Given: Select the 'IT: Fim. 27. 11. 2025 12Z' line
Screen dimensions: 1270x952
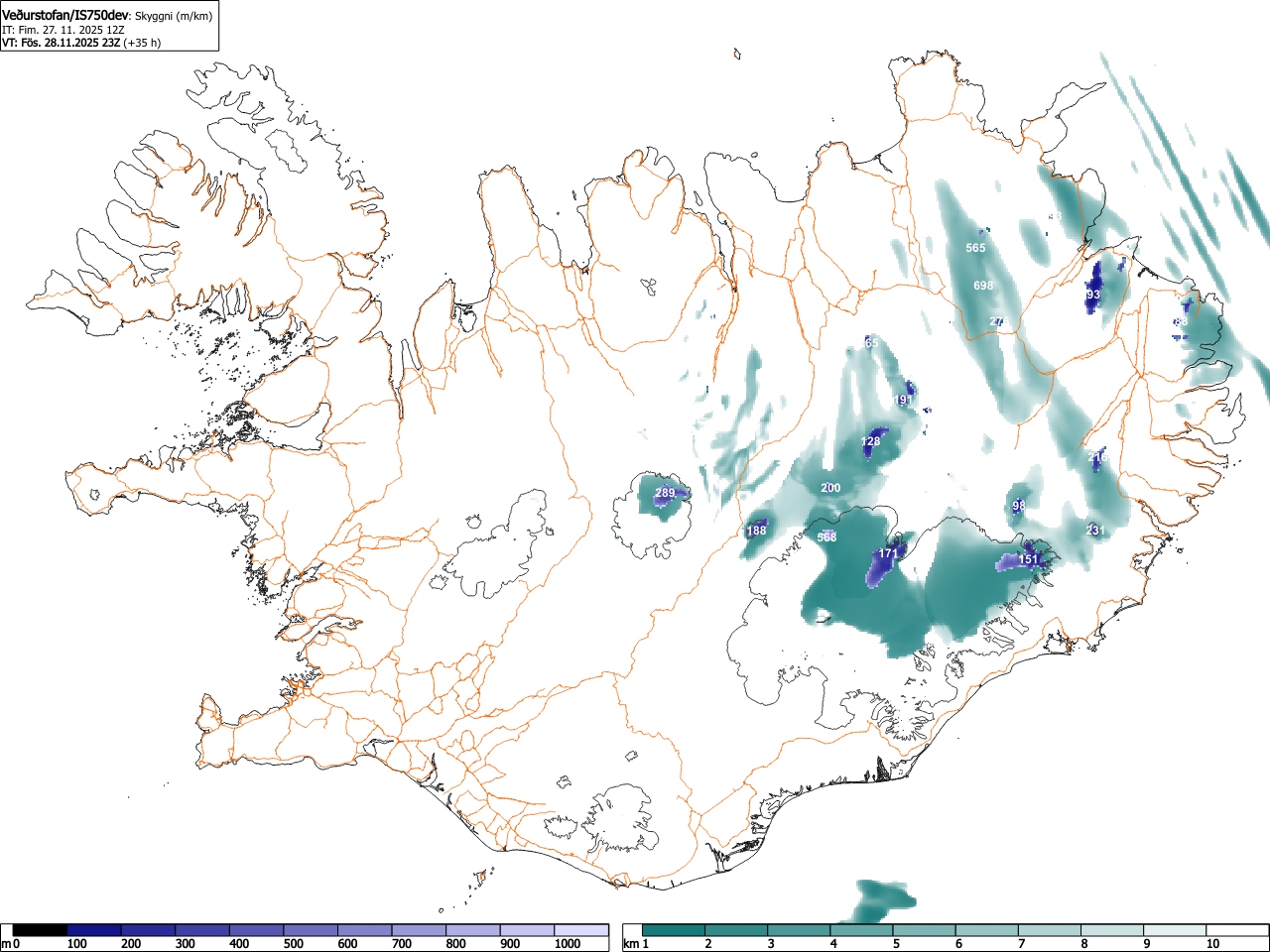Looking at the screenshot, I should click(x=63, y=30).
